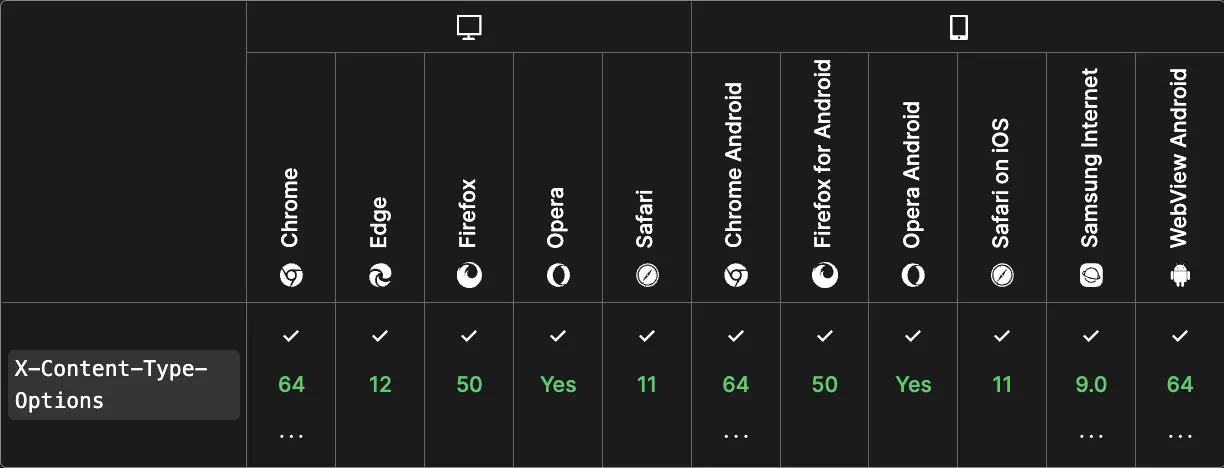Expand WebView Android support notes ellipsis
This screenshot has height=468, width=1224.
point(1180,436)
